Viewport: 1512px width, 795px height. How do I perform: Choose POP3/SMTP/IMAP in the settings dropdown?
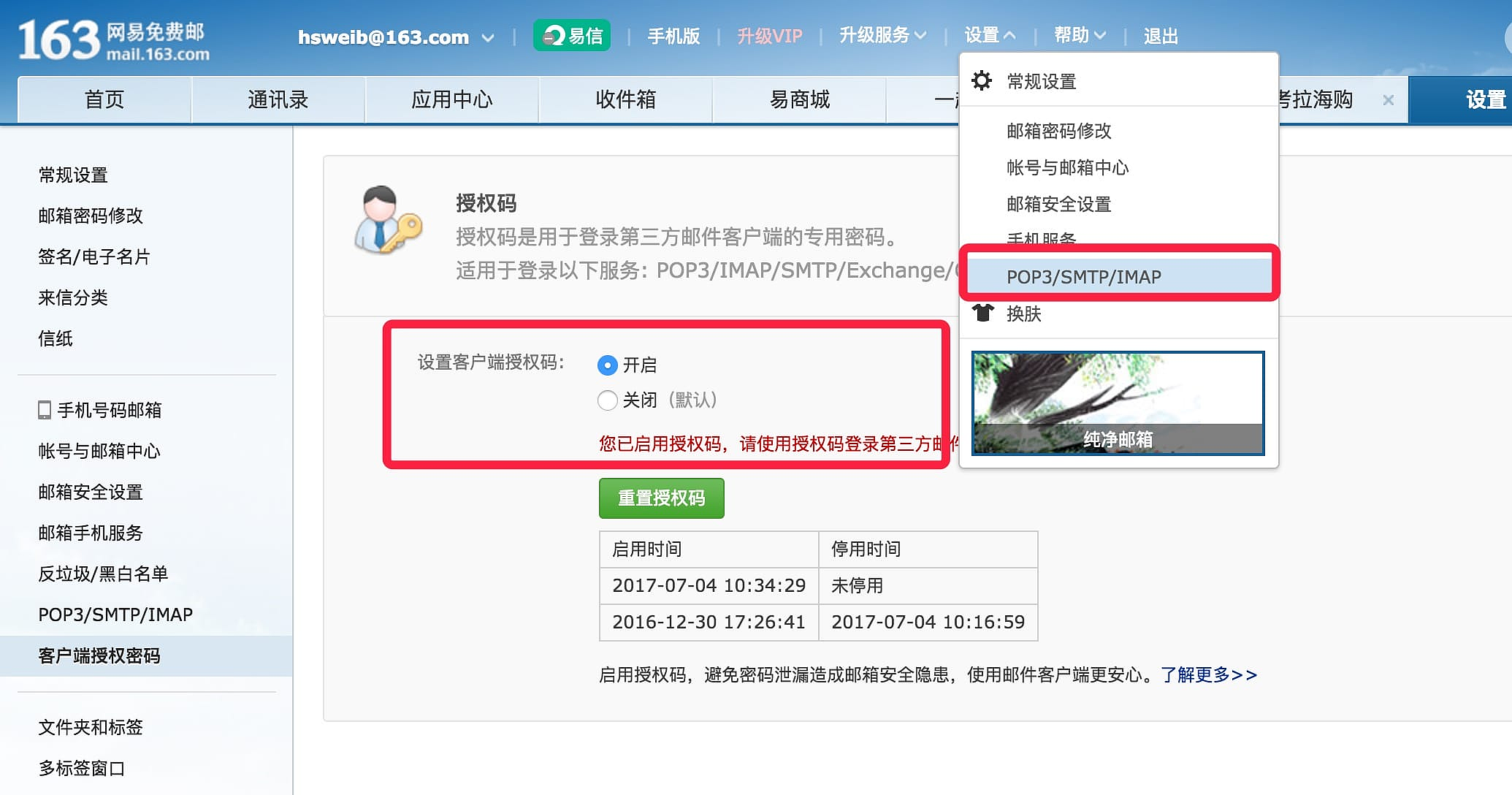(1083, 277)
